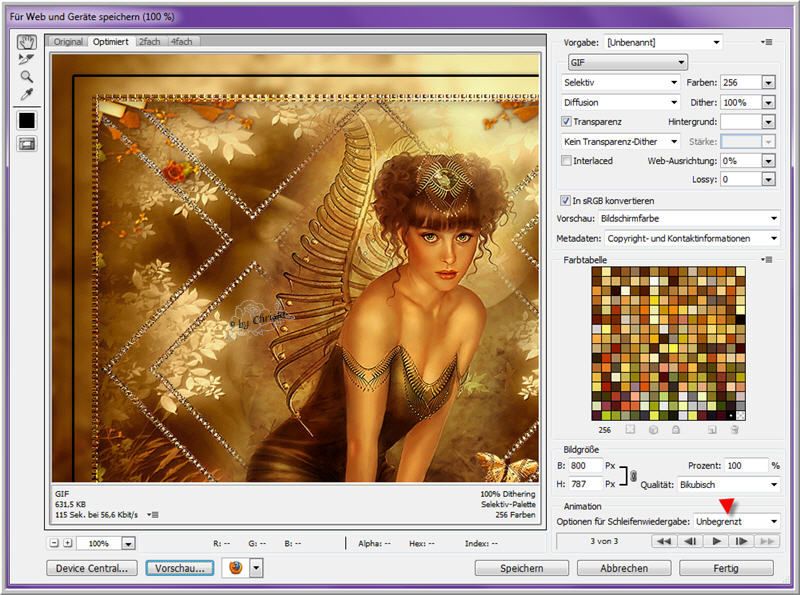Image resolution: width=800 pixels, height=595 pixels.
Task: Open the Vorgabe preset dropdown
Action: (663, 42)
